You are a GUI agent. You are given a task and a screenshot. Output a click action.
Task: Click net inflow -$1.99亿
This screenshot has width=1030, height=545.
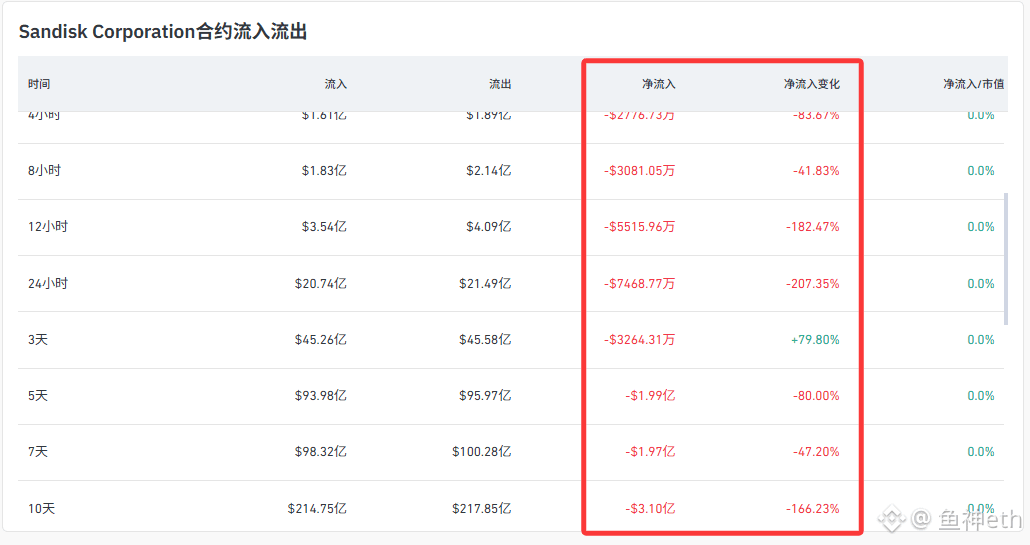[x=650, y=396]
